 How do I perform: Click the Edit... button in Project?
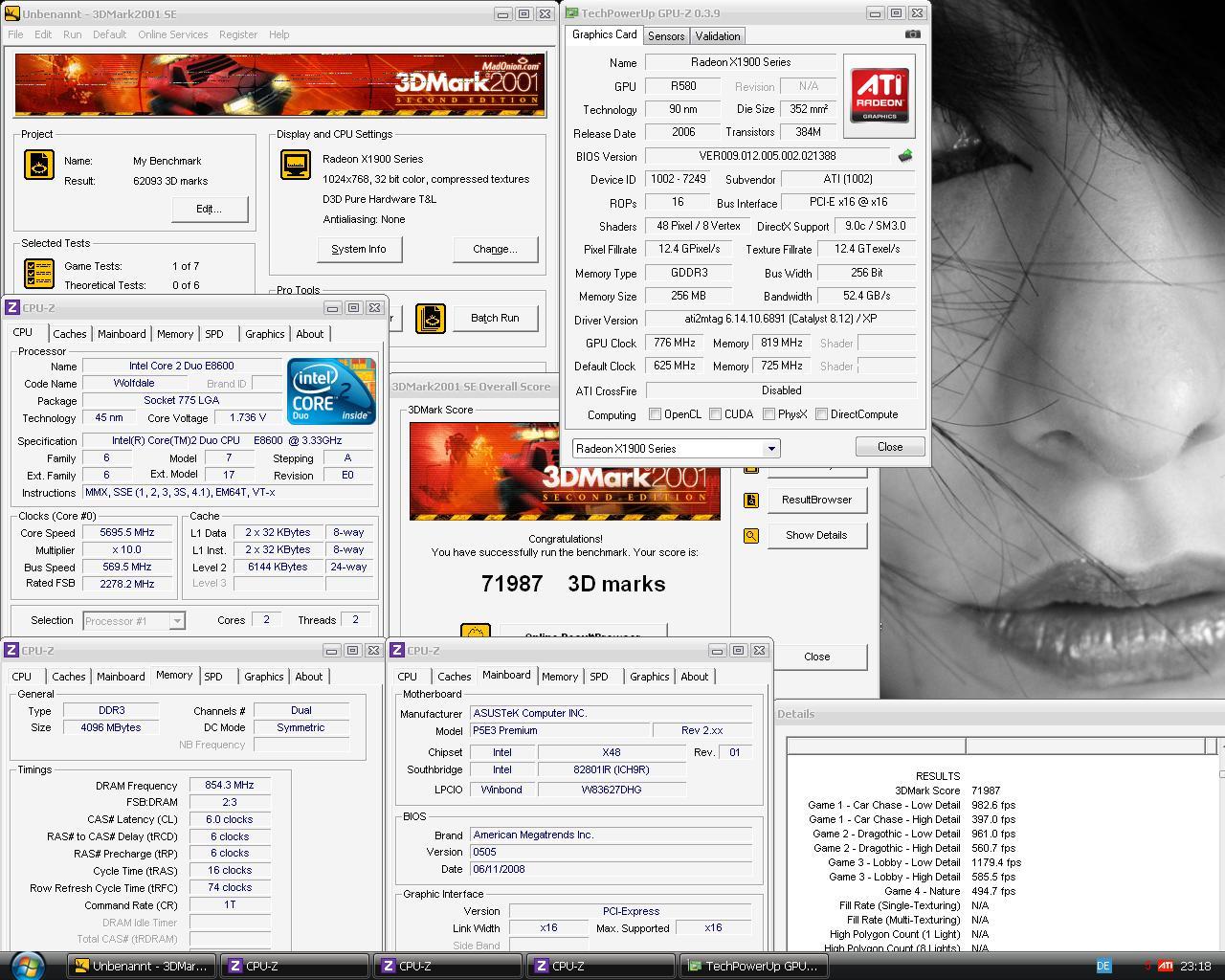point(210,209)
